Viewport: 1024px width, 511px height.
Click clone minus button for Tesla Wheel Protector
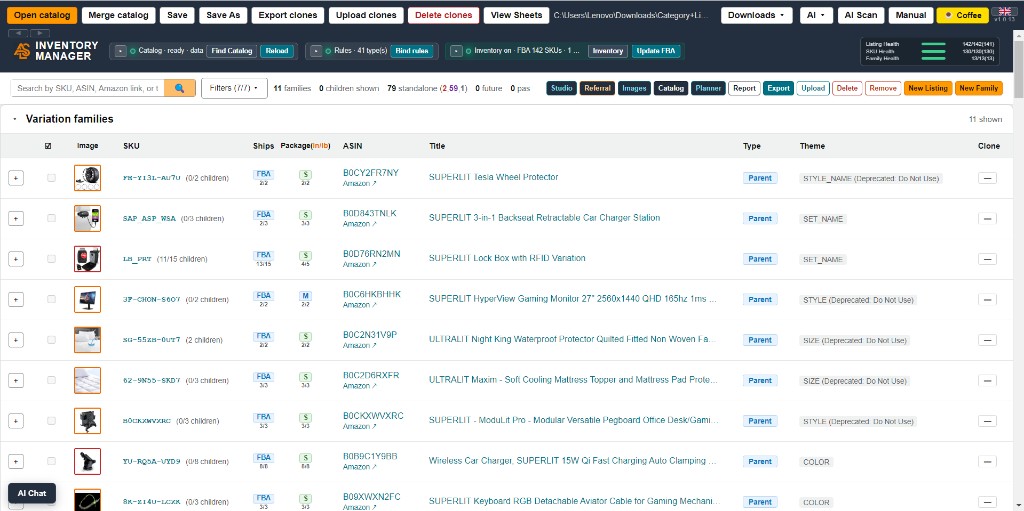tap(987, 178)
